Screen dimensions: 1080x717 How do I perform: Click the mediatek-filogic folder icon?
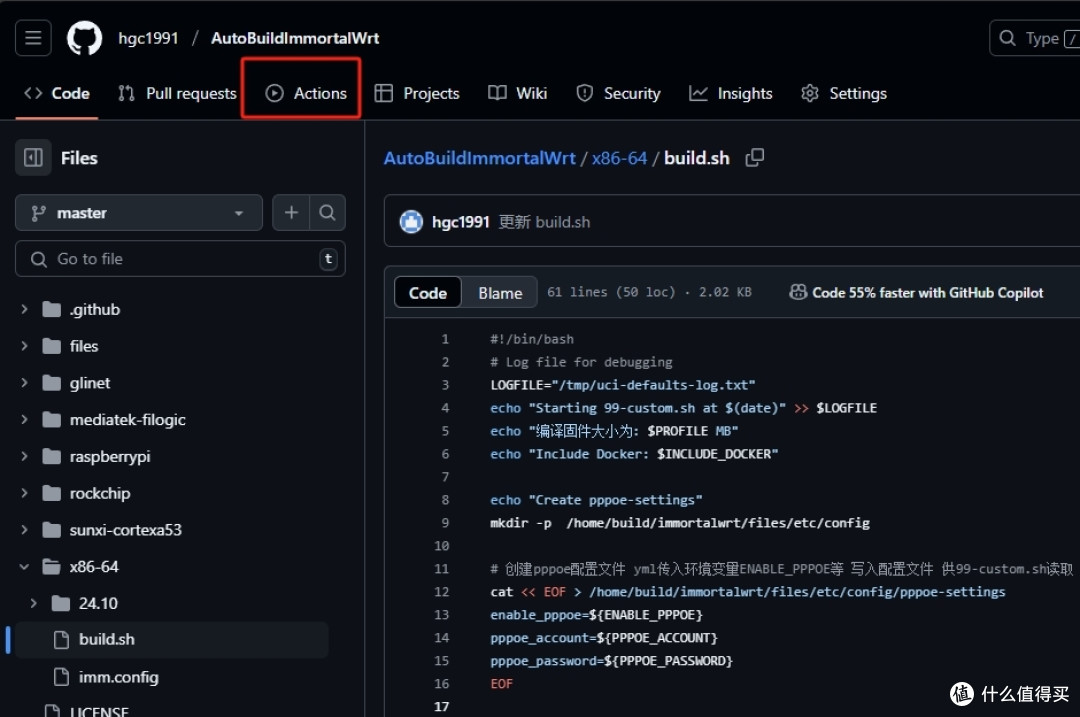pyautogui.click(x=52, y=419)
